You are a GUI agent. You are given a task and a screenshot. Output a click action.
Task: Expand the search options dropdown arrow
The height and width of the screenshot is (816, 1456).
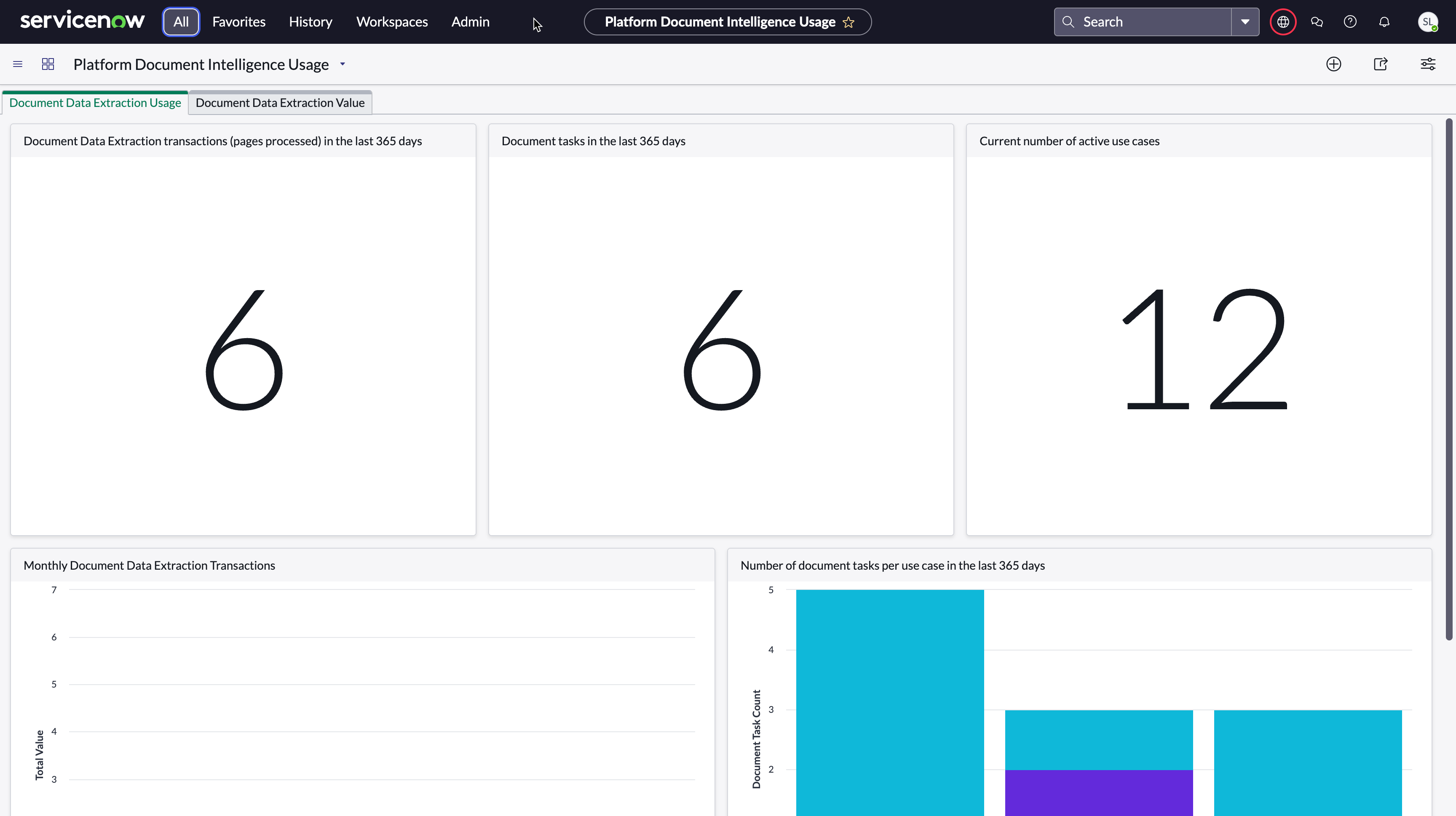1245,22
